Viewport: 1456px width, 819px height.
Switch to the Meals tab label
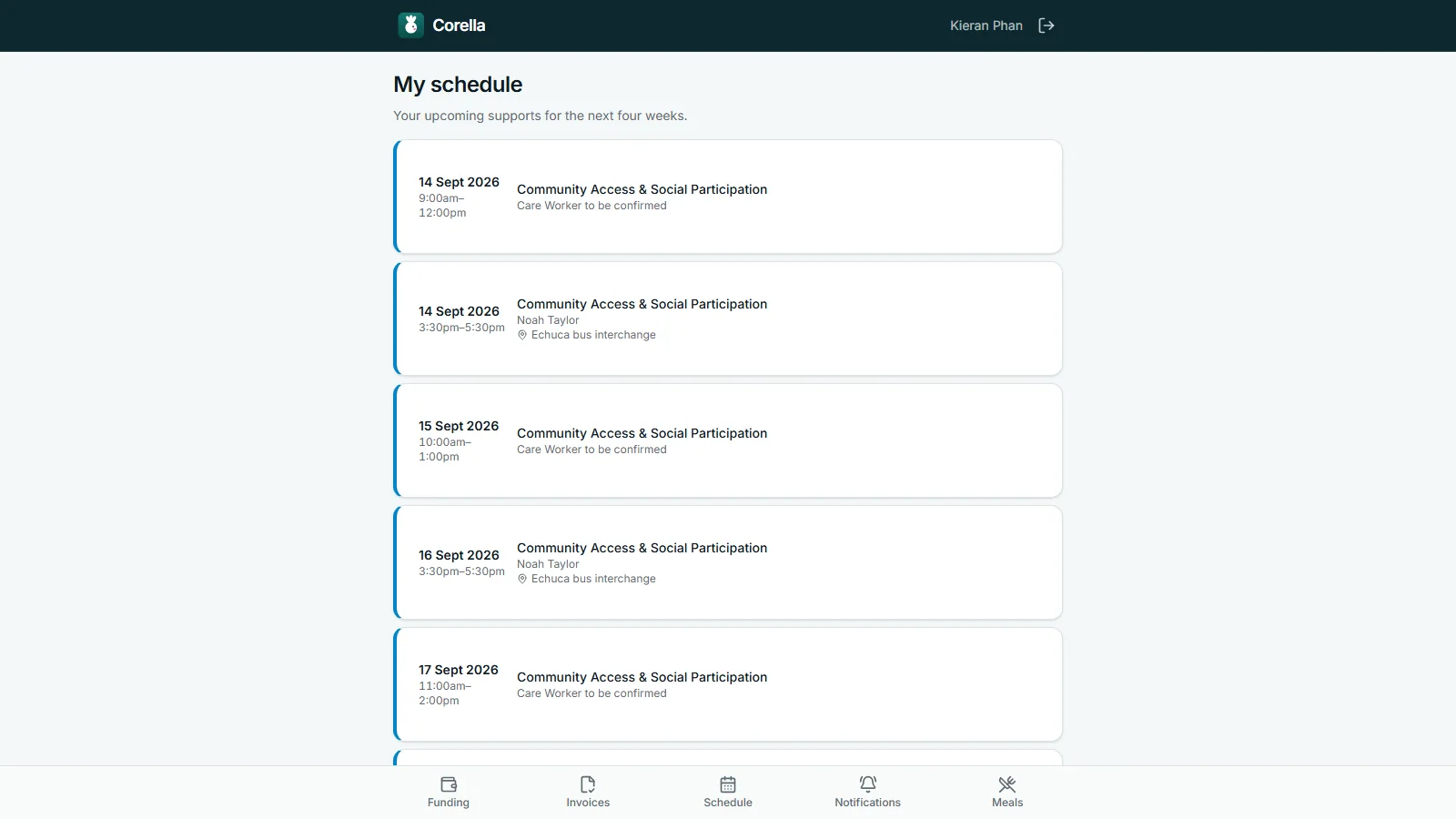pyautogui.click(x=1007, y=803)
